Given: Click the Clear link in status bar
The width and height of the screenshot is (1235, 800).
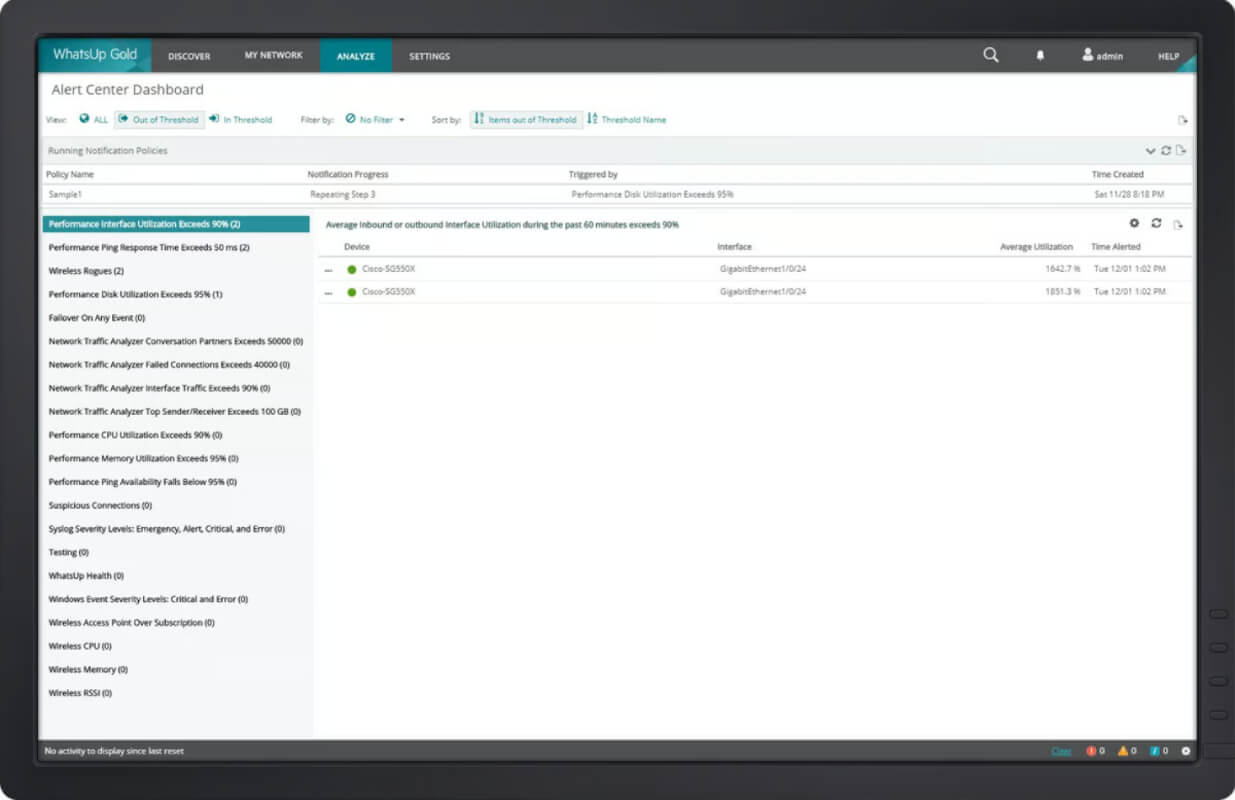Looking at the screenshot, I should pyautogui.click(x=1061, y=751).
